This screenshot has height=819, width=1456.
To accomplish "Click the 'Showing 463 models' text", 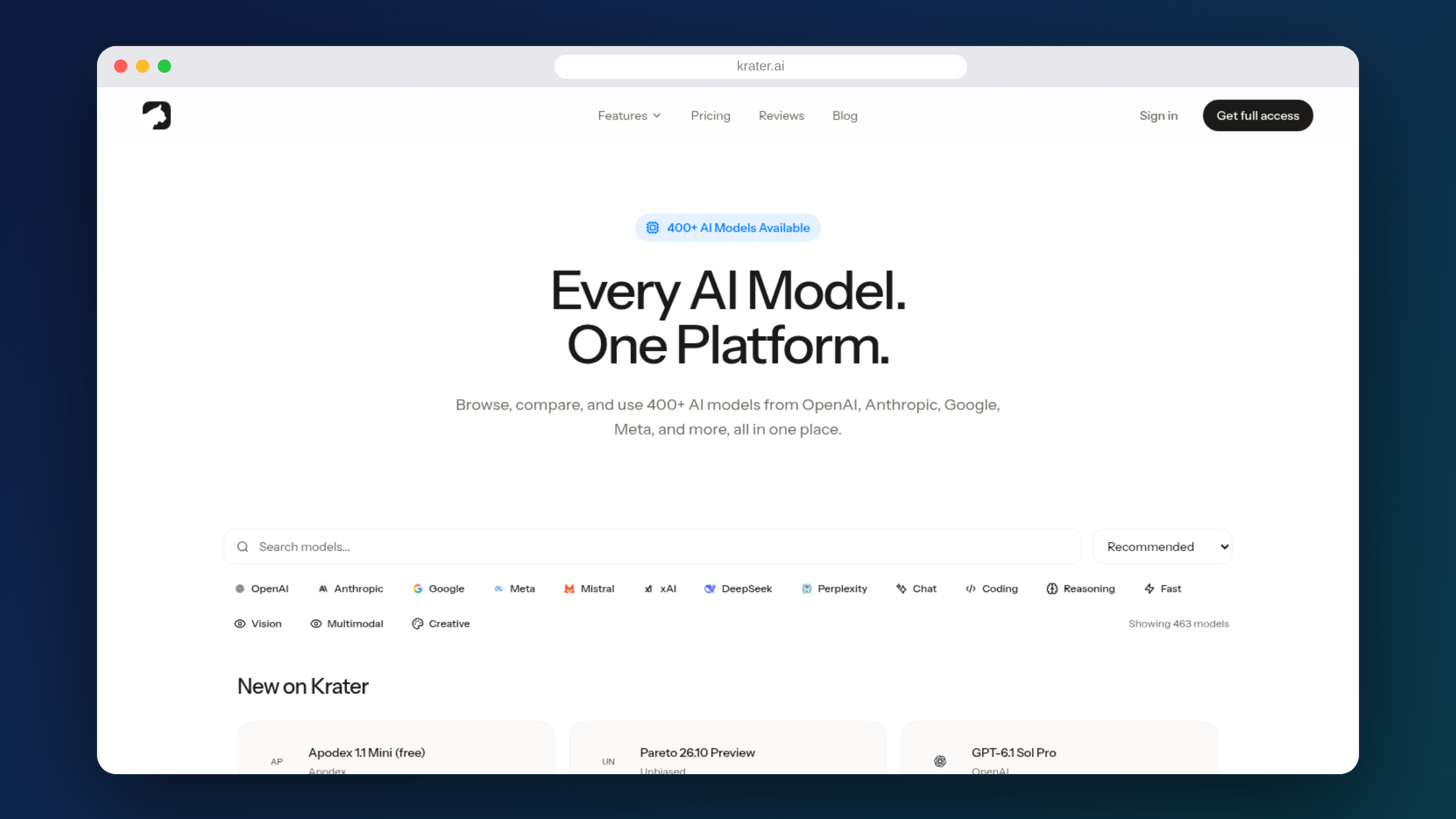I will 1178,624.
